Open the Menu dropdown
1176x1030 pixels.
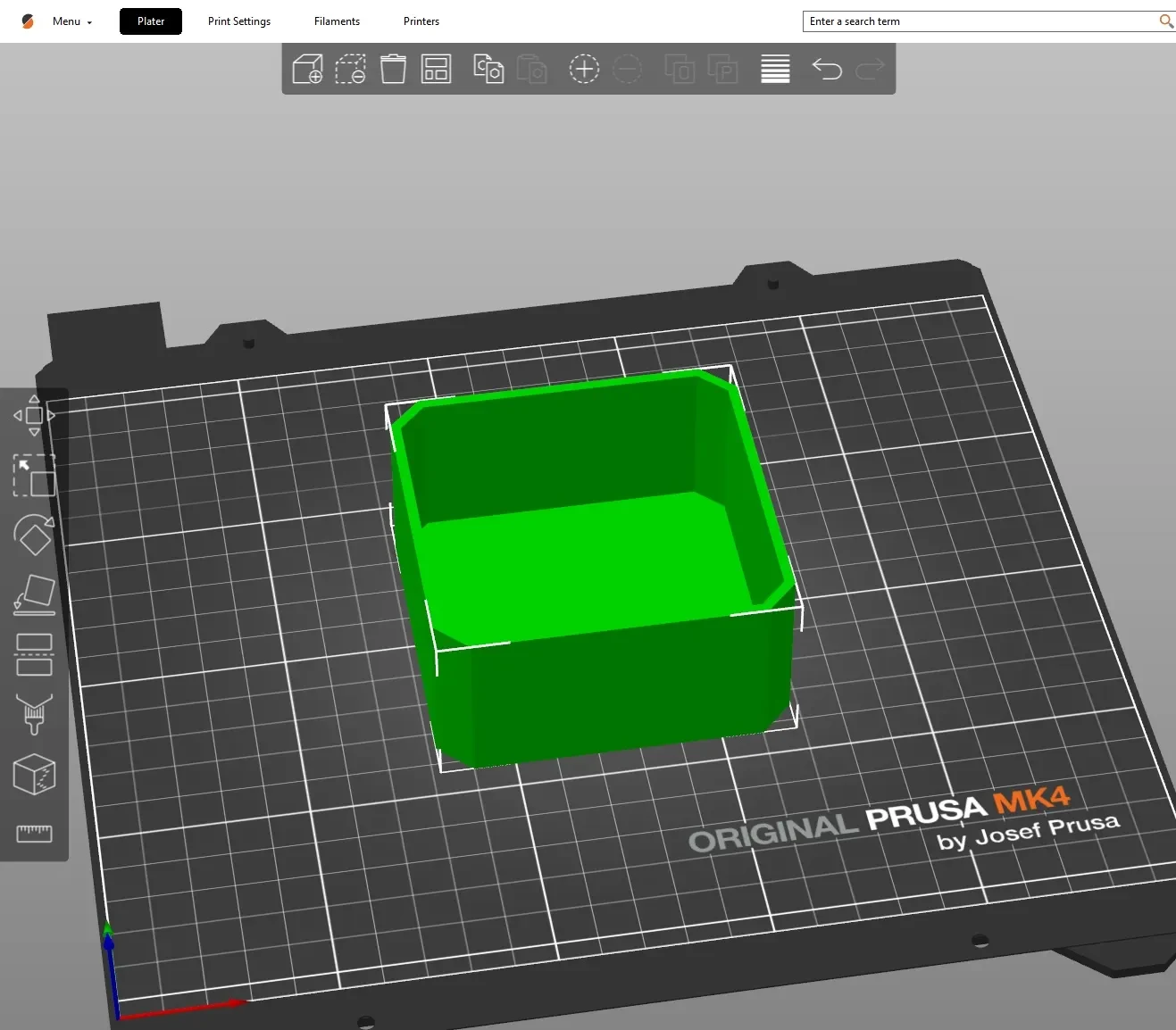tap(71, 21)
